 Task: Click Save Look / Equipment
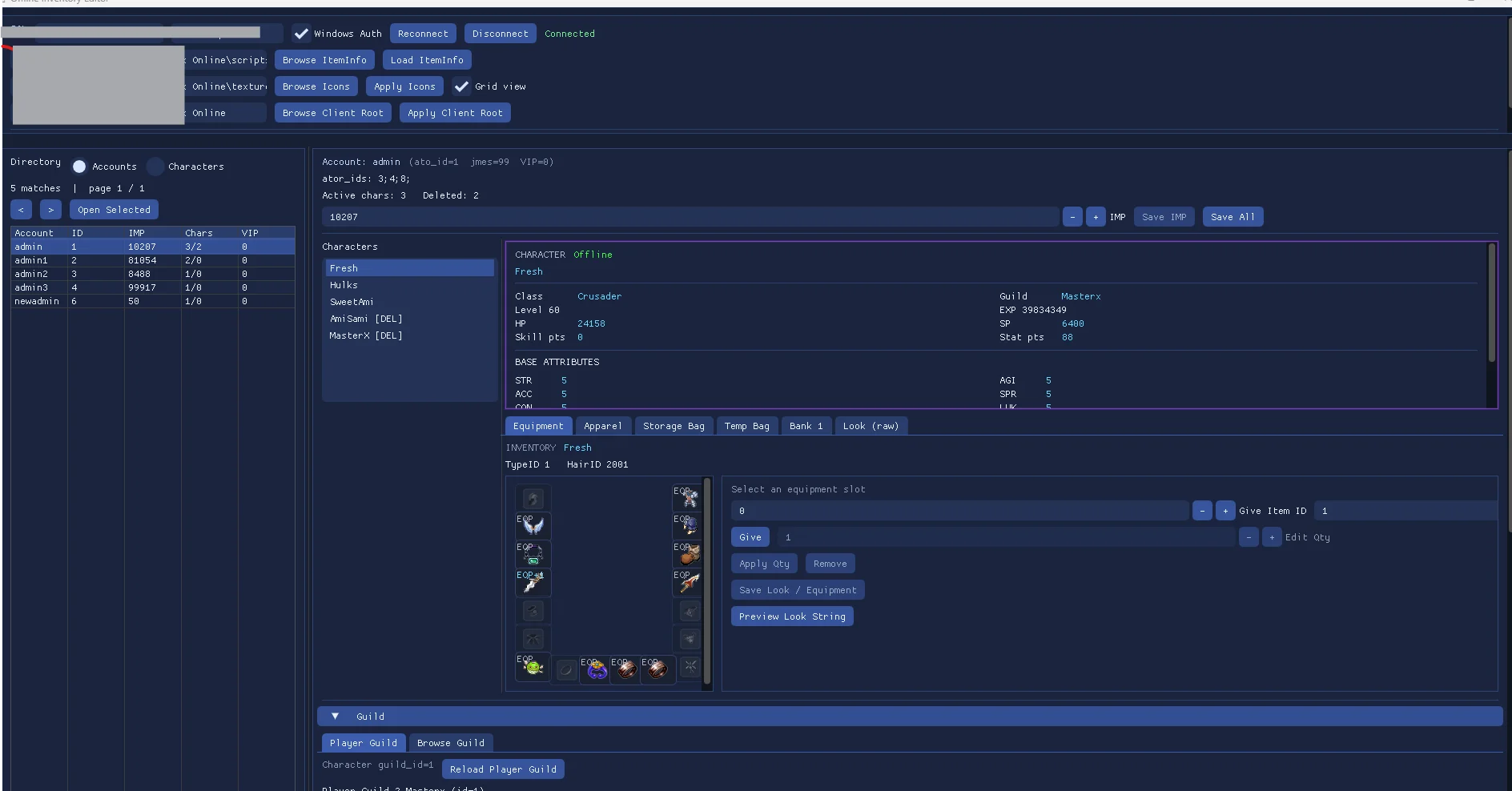click(x=798, y=590)
